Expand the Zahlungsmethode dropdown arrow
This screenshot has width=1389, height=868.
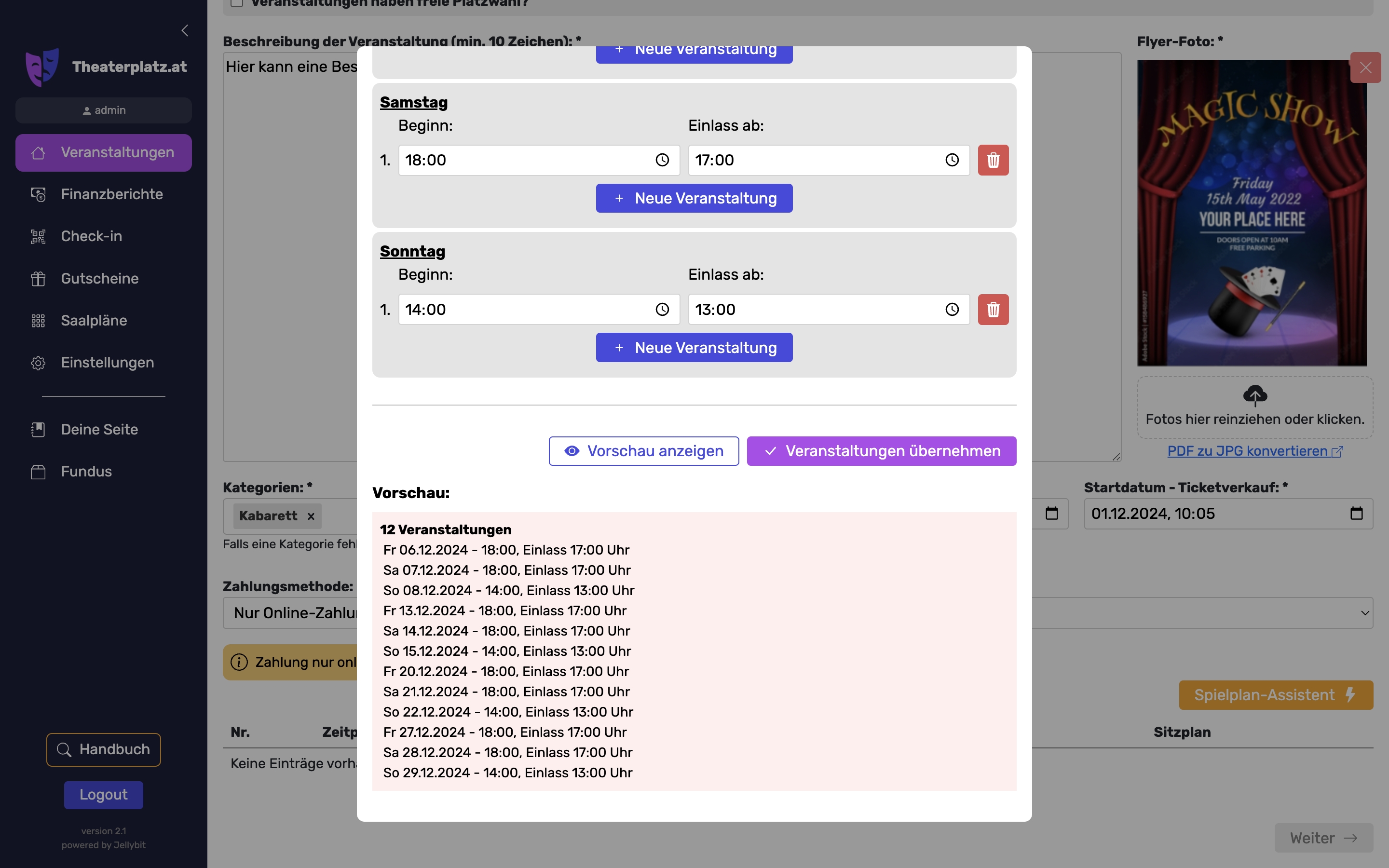coord(1364,613)
